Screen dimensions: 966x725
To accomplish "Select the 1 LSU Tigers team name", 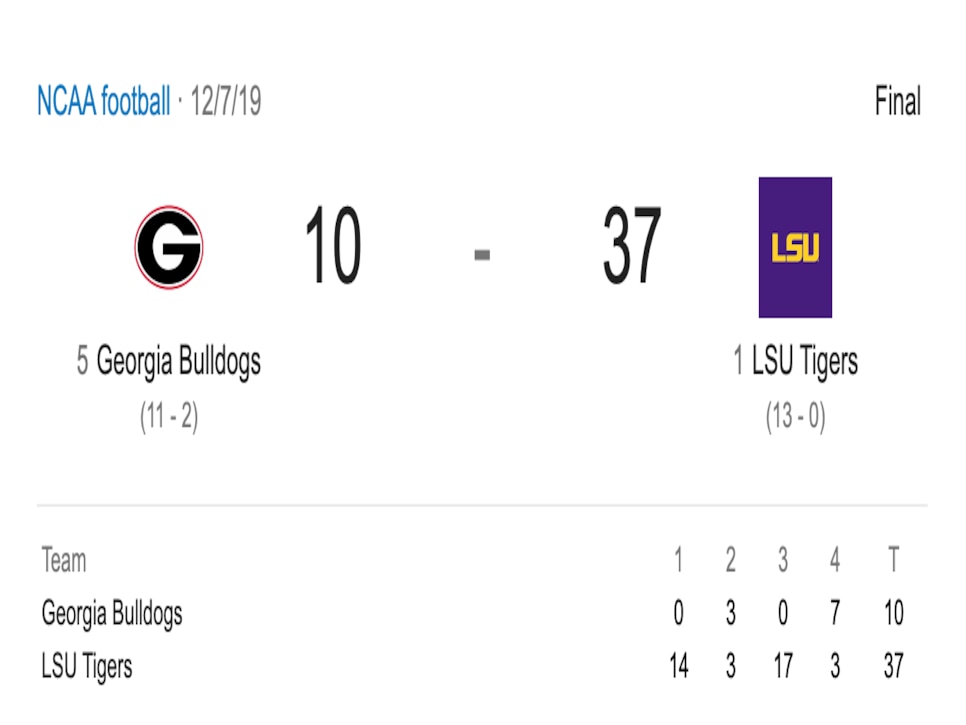I will click(795, 361).
